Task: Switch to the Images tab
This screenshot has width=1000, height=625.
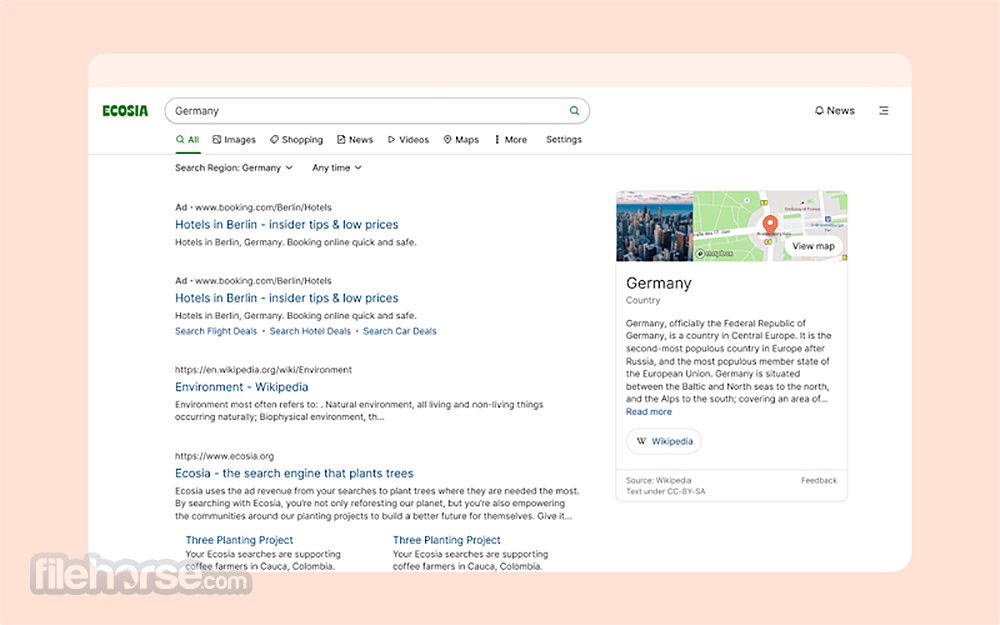Action: point(233,140)
